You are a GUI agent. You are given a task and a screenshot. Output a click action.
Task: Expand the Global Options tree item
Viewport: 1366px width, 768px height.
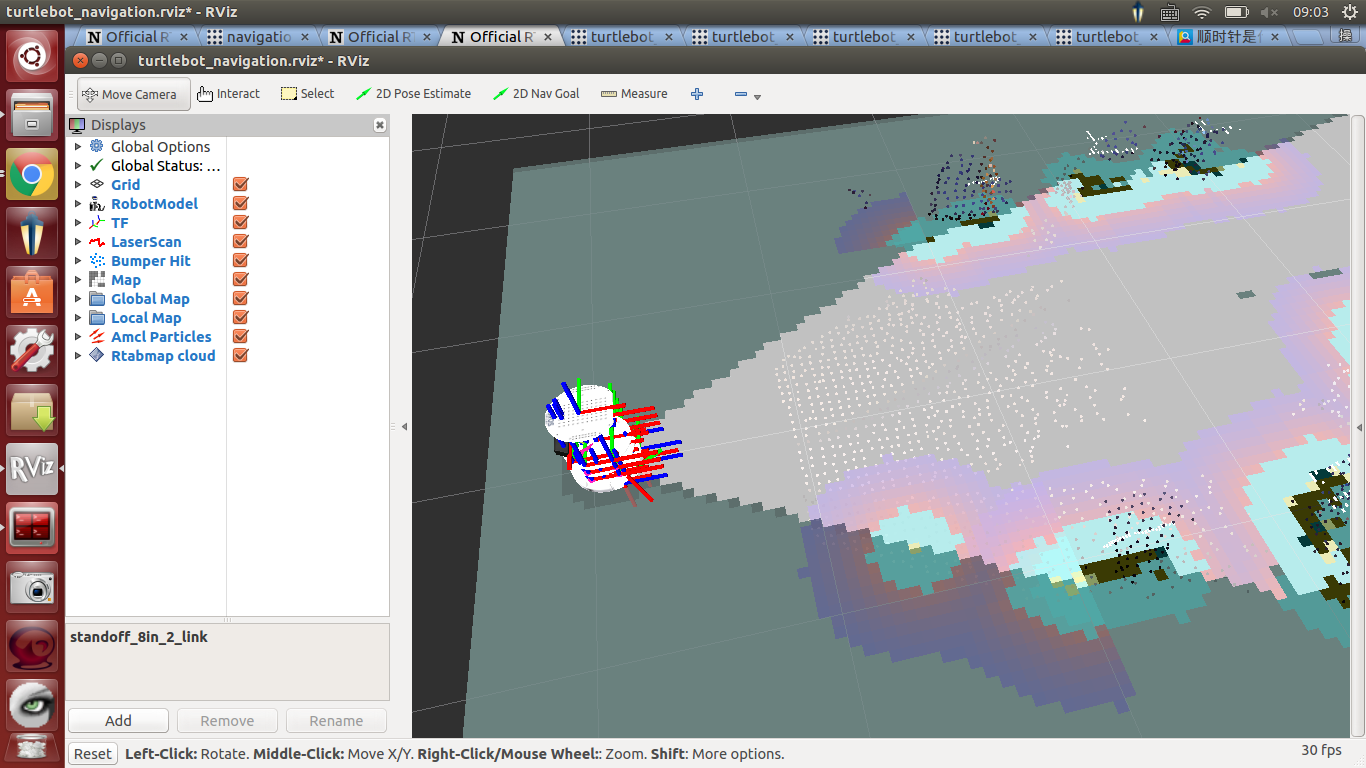tap(79, 147)
